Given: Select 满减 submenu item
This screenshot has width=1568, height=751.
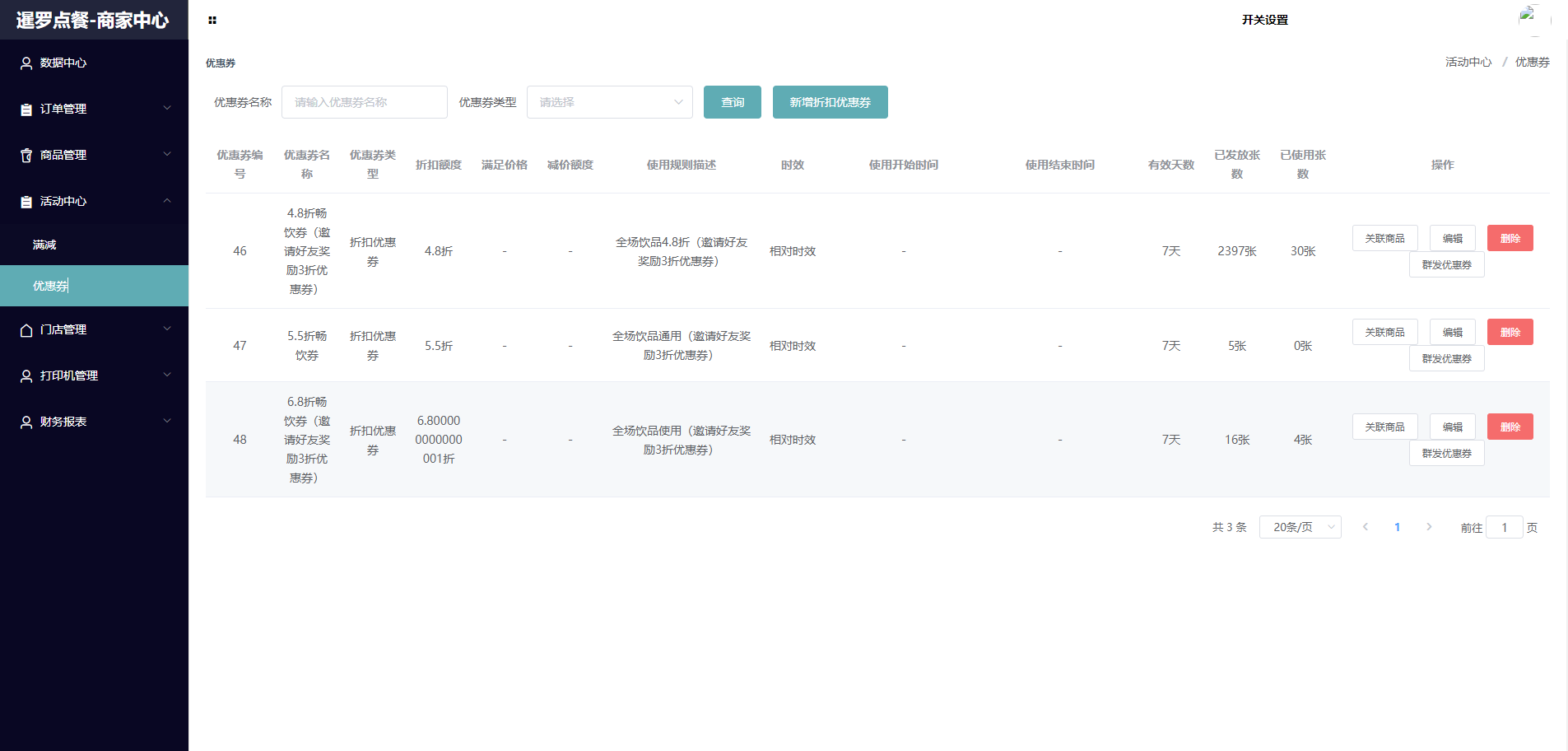Looking at the screenshot, I should coord(94,245).
